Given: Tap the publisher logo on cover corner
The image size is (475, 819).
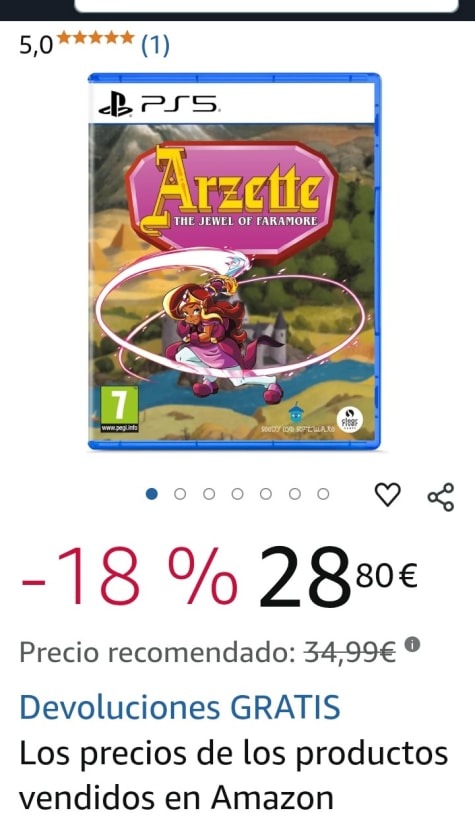Looking at the screenshot, I should point(349,419).
